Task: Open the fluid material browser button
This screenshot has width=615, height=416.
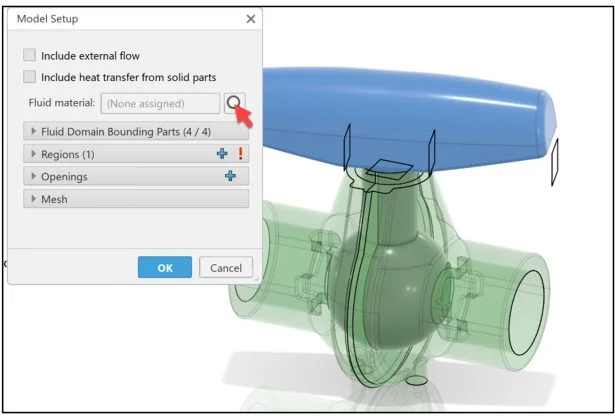Action: click(234, 103)
